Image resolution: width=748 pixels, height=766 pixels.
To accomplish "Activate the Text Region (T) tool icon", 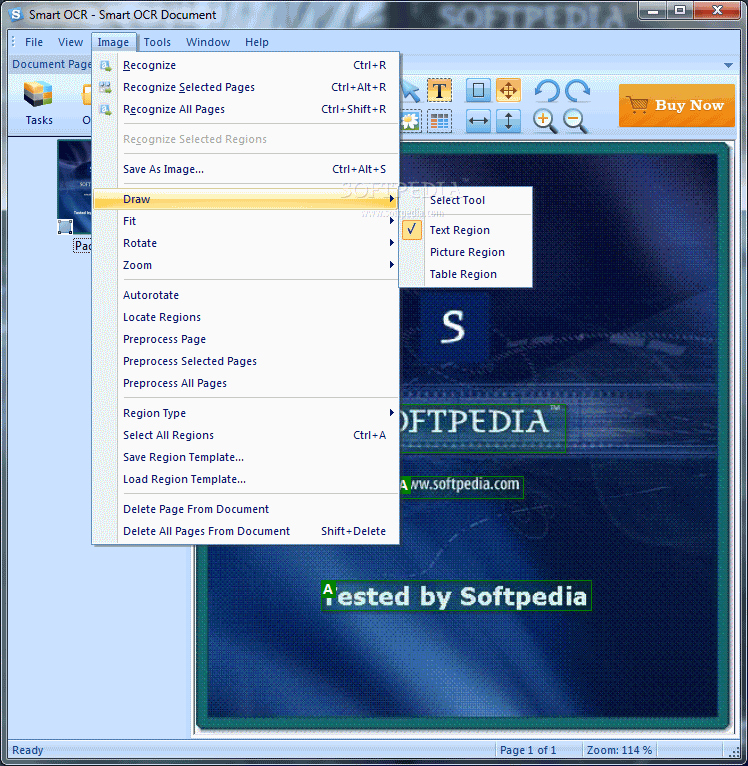I will [439, 90].
